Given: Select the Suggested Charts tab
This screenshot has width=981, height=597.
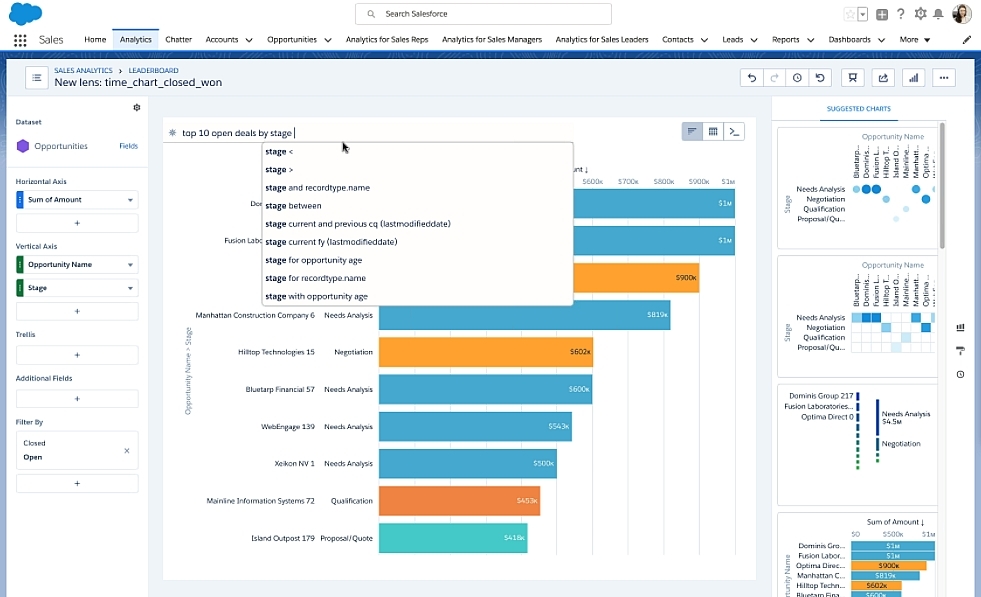Looking at the screenshot, I should pyautogui.click(x=858, y=109).
